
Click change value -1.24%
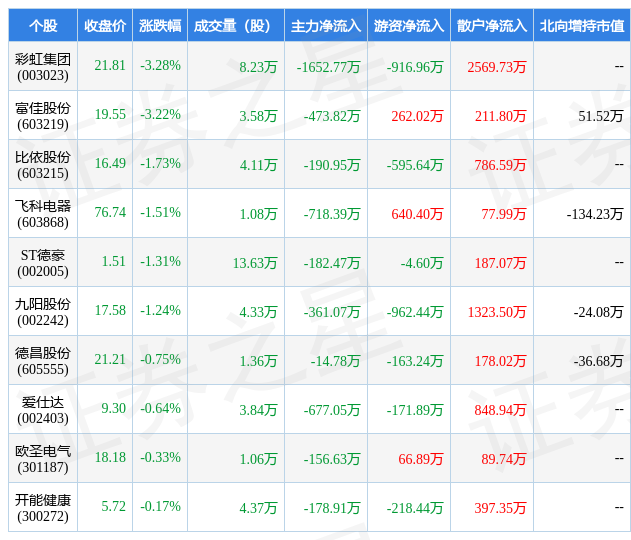[160, 311]
